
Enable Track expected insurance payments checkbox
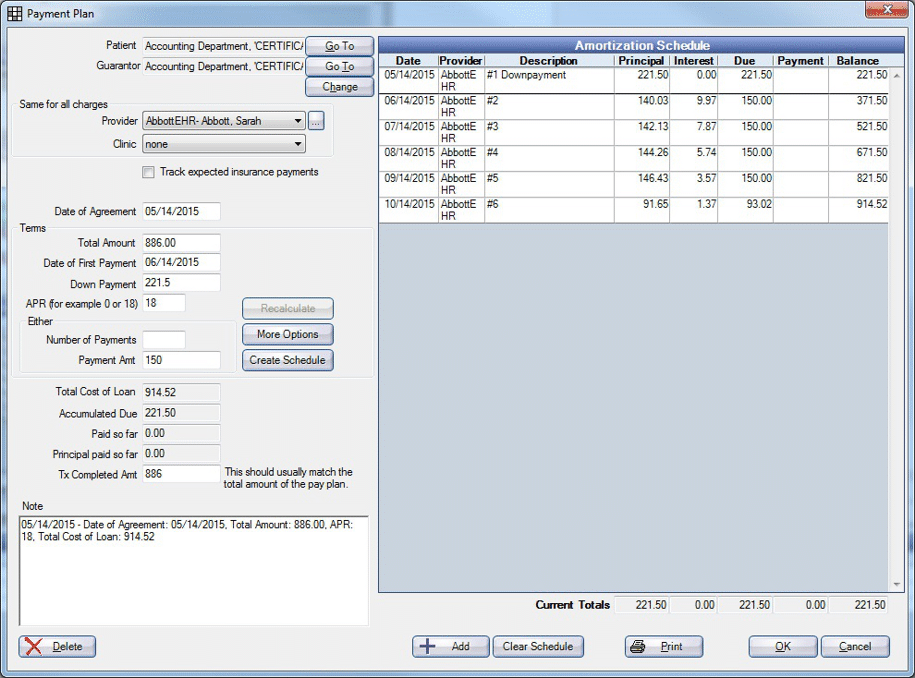pos(149,173)
